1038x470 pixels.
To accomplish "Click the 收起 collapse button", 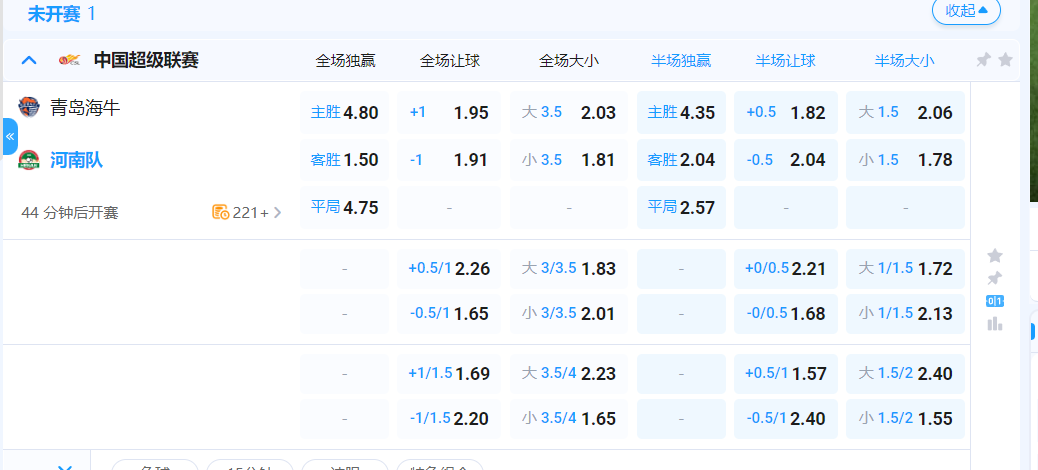I will click(966, 11).
